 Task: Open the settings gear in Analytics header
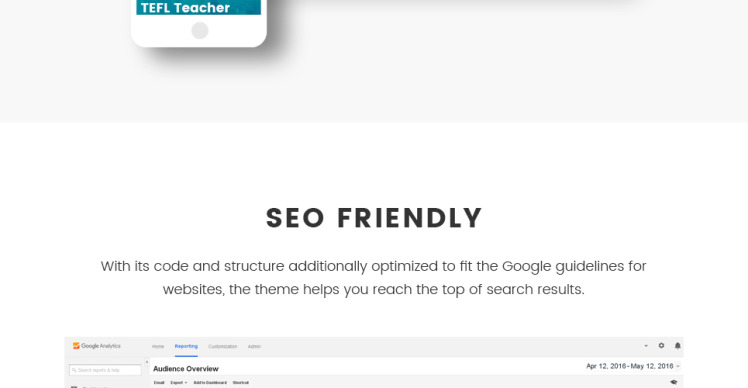pos(661,346)
